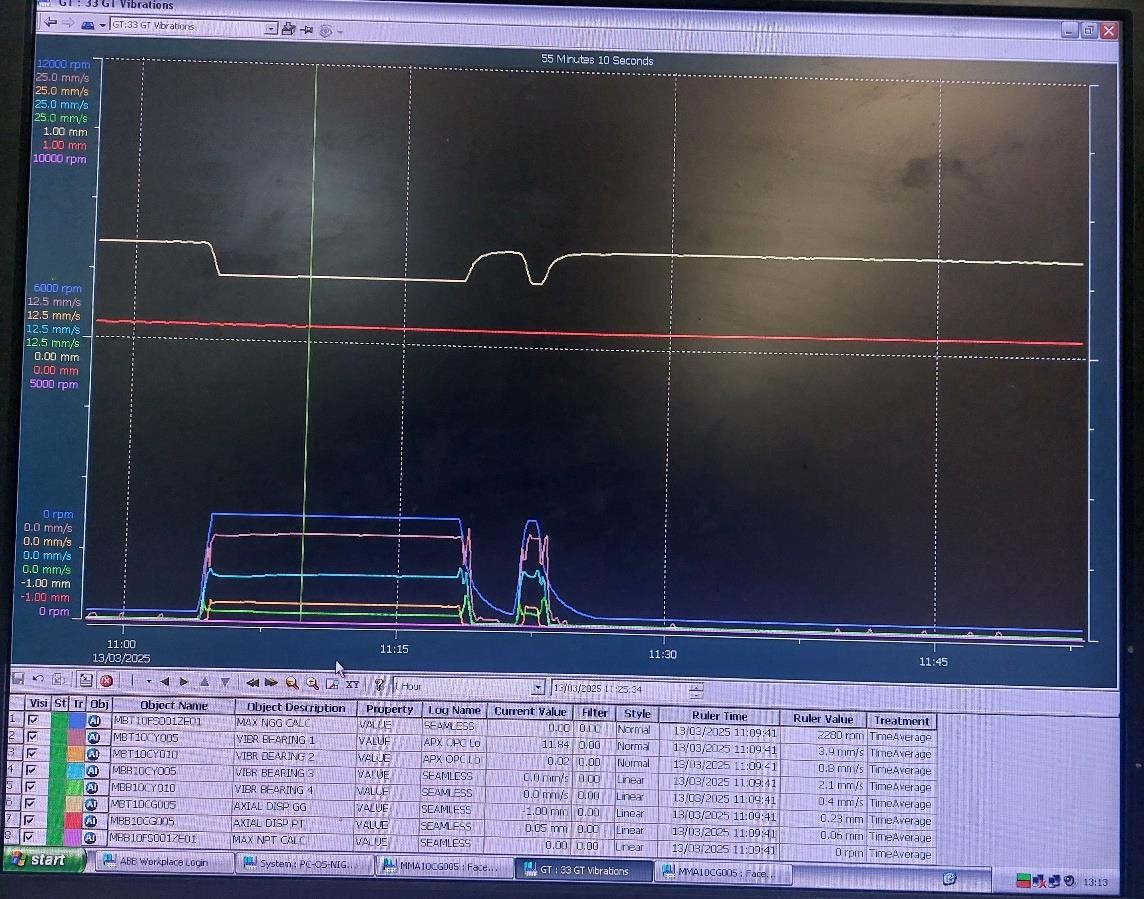Click the fast rewind double-arrow icon
The height and width of the screenshot is (899, 1144).
click(x=253, y=683)
